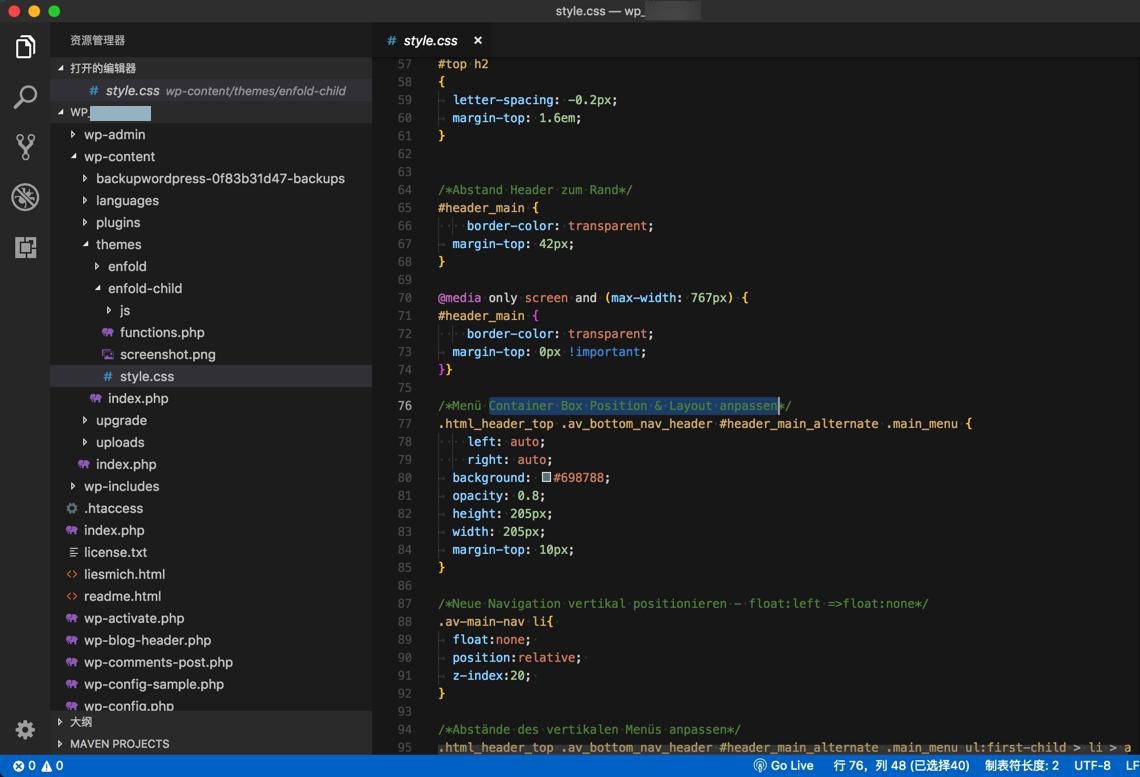1140x777 pixels.
Task: Click the line and column position indicator
Action: click(x=900, y=766)
